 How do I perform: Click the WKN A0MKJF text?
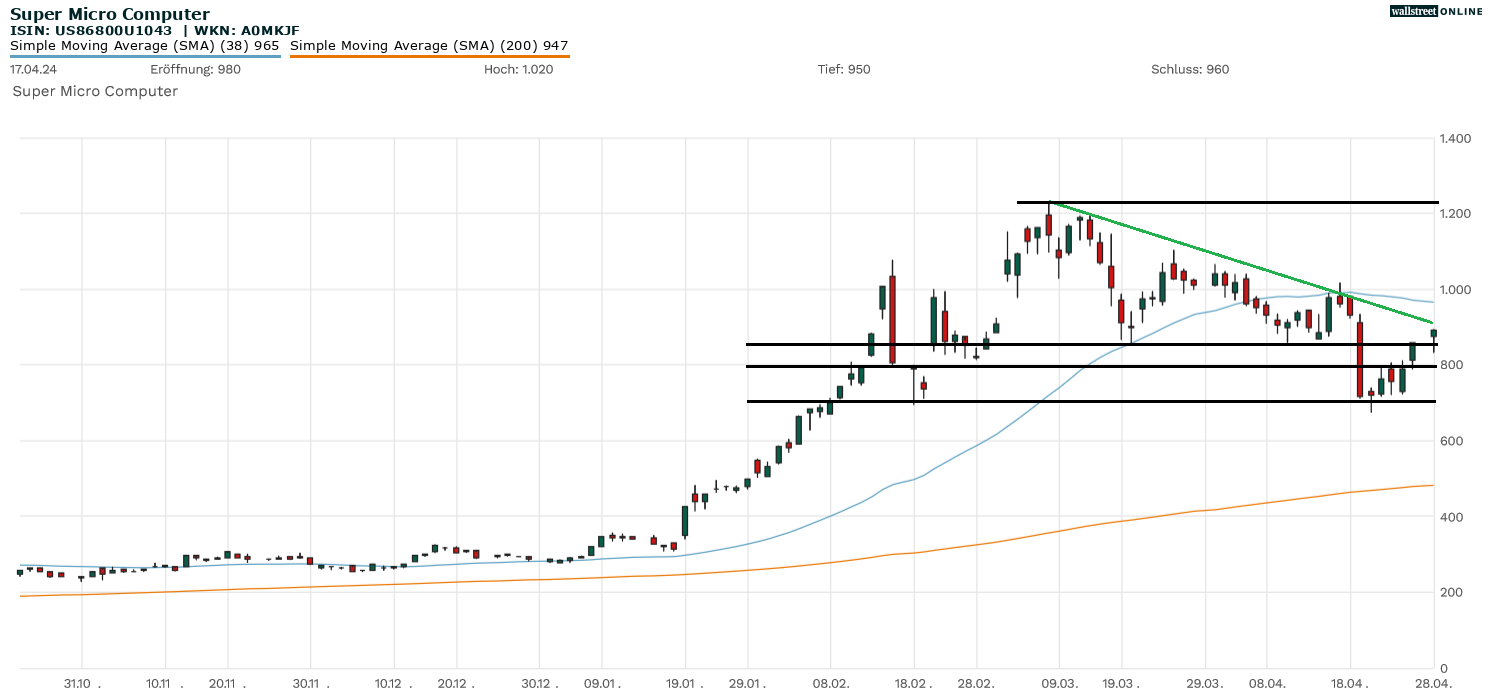click(x=246, y=30)
